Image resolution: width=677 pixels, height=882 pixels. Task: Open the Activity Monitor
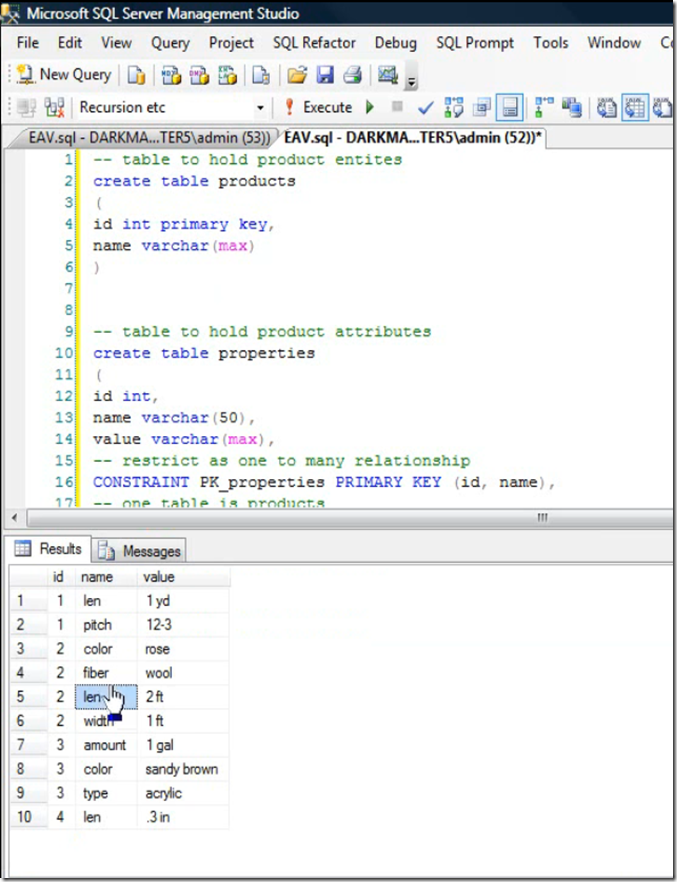click(388, 75)
